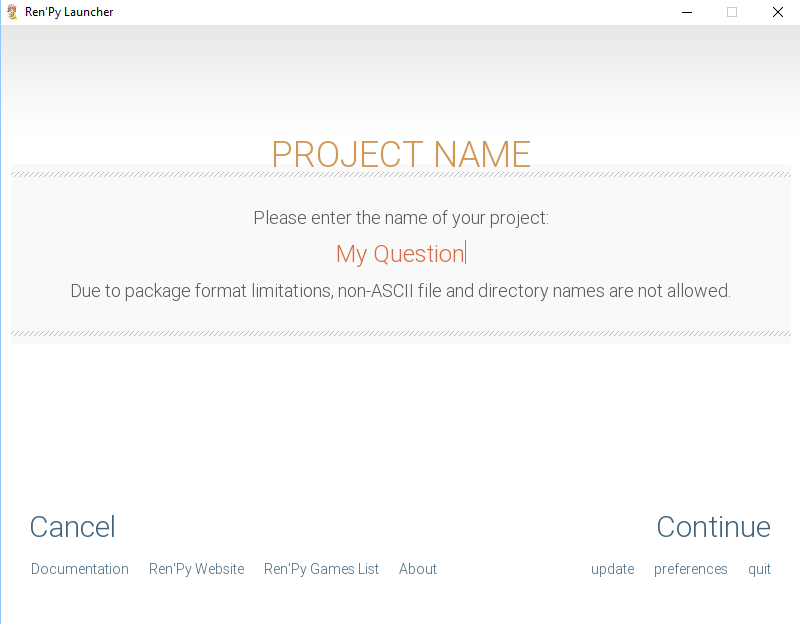Click the upper hatched divider line
800x624 pixels.
[401, 174]
